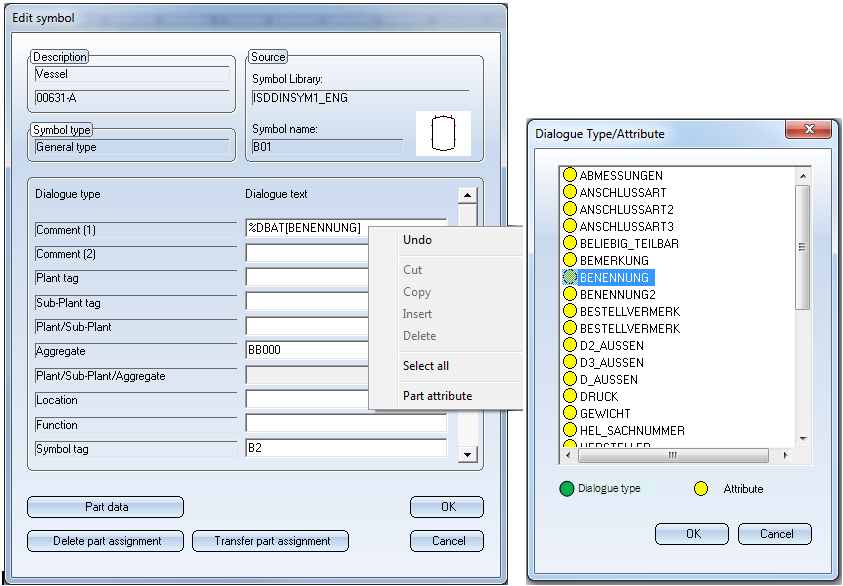Image resolution: width=843 pixels, height=586 pixels.
Task: Choose D_AUSSEN from the attribute list
Action: pos(608,380)
